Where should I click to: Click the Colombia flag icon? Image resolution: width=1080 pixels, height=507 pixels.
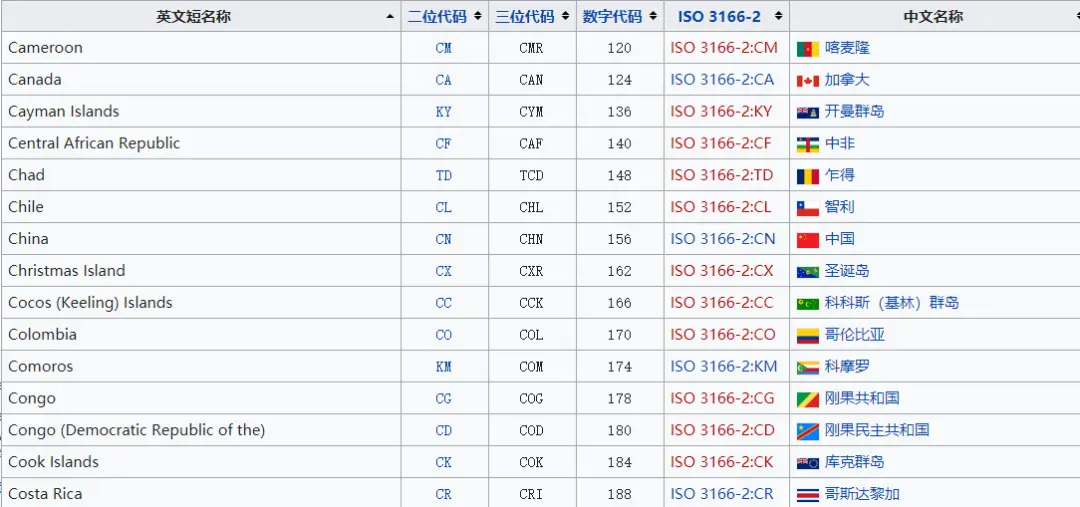[x=808, y=335]
